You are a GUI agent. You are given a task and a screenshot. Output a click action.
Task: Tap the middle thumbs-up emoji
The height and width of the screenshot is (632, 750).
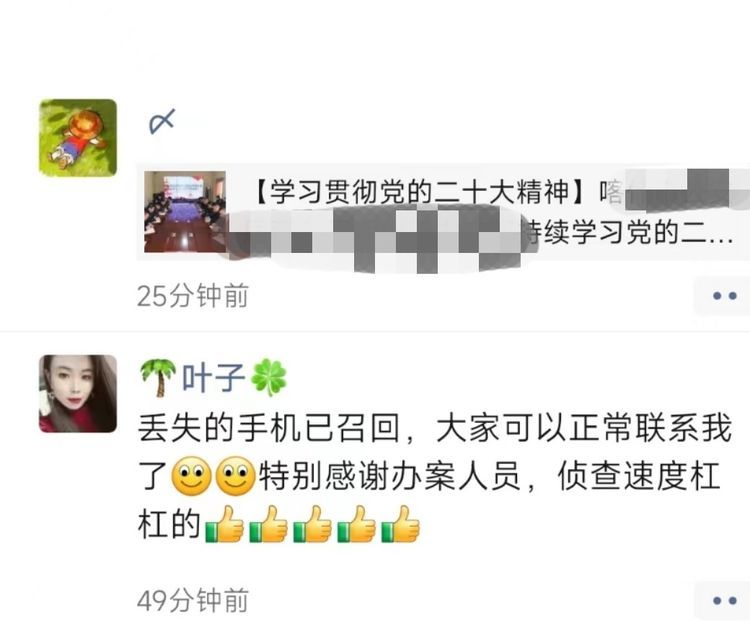point(312,524)
